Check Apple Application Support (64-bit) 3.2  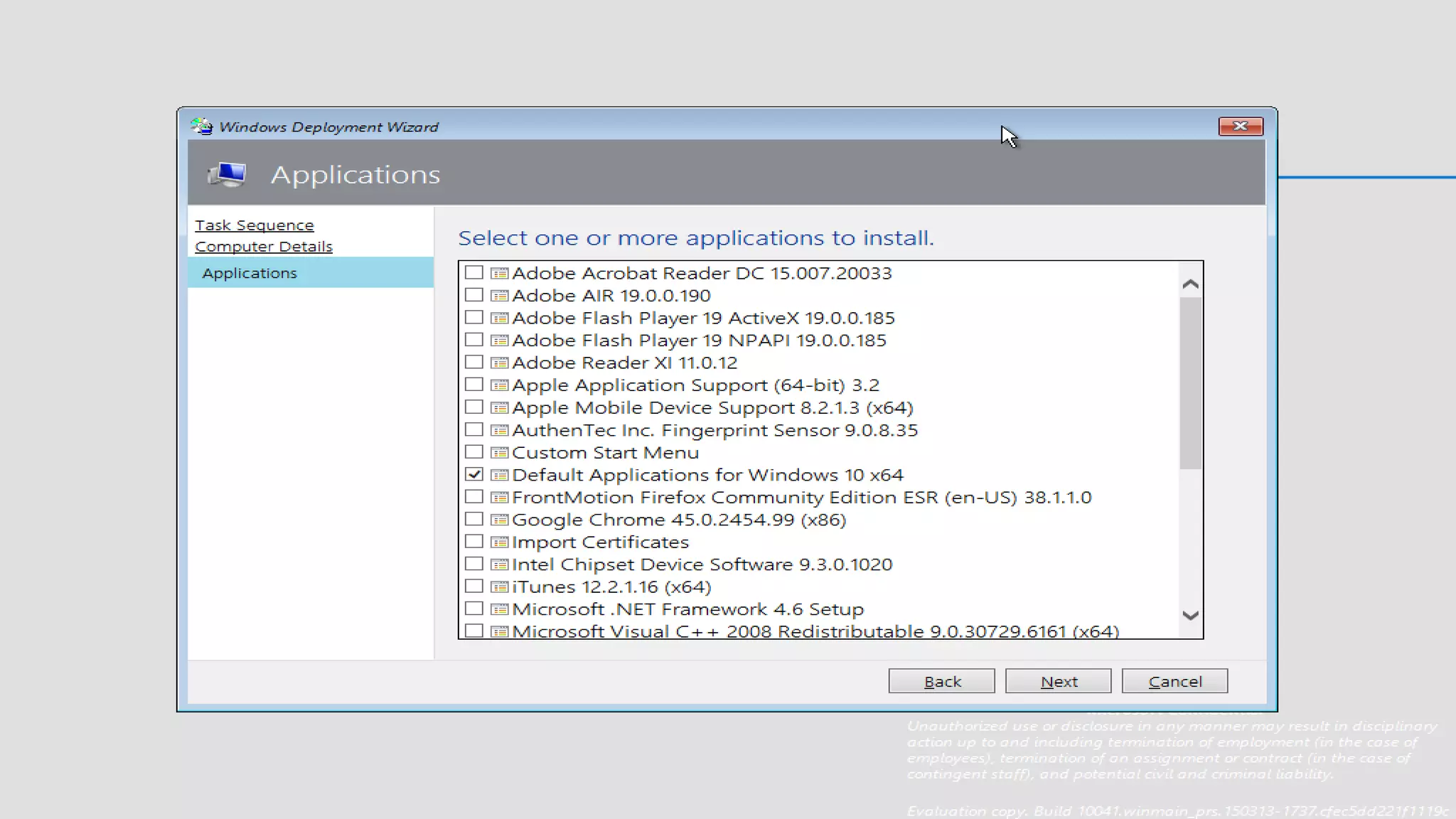coord(474,384)
